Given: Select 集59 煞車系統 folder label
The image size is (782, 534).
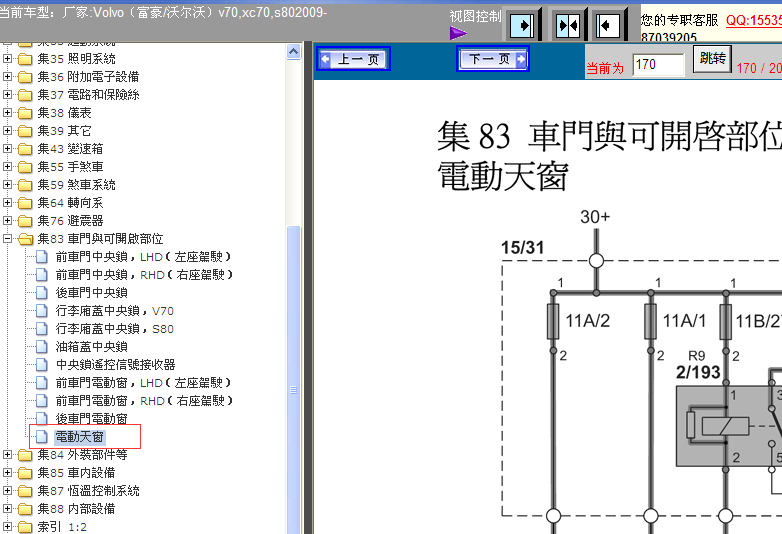Looking at the screenshot, I should pos(76,184).
